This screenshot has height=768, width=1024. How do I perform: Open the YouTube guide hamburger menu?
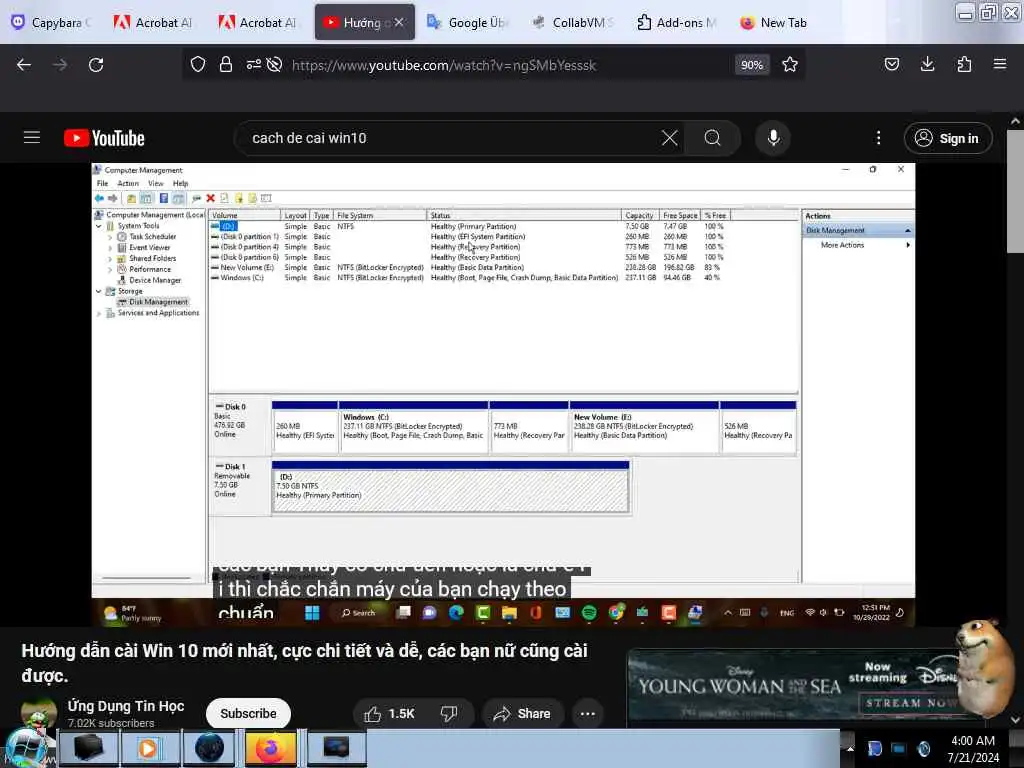(x=32, y=138)
